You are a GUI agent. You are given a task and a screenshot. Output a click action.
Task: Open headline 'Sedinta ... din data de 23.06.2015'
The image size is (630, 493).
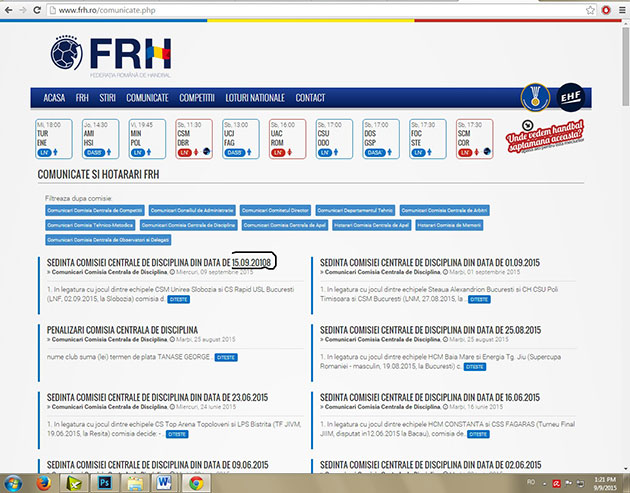click(x=157, y=398)
